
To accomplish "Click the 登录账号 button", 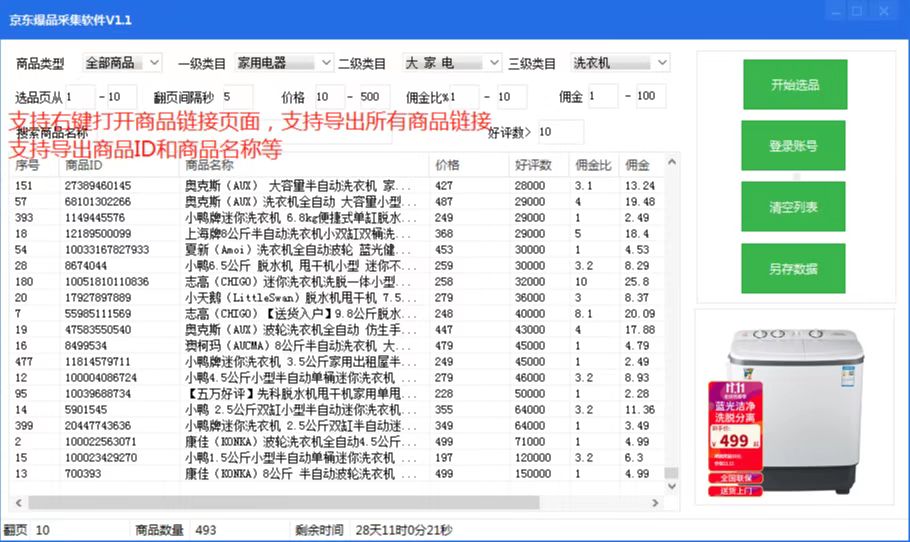I will (x=793, y=146).
